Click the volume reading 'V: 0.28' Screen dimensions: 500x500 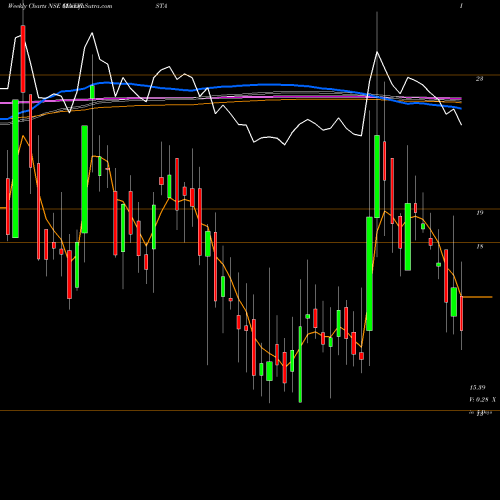pyautogui.click(x=478, y=399)
